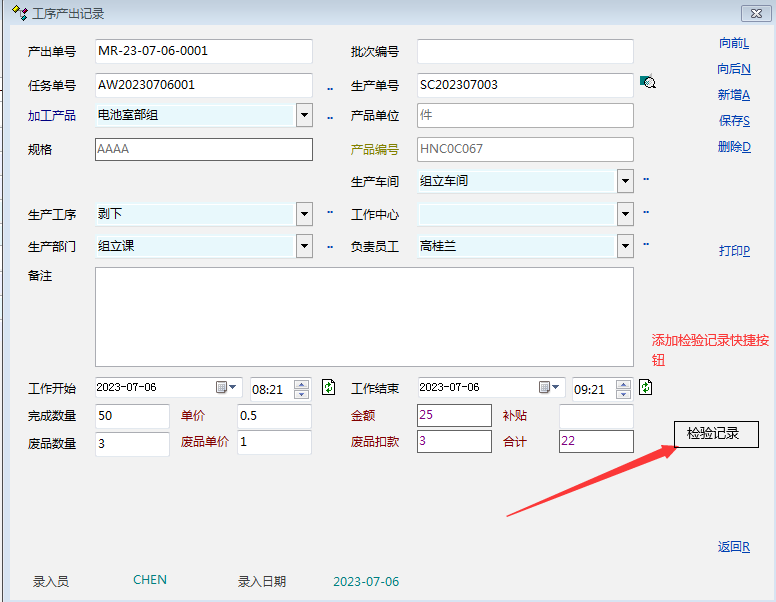
Task: Click the 检验记录 button
Action: click(x=716, y=434)
